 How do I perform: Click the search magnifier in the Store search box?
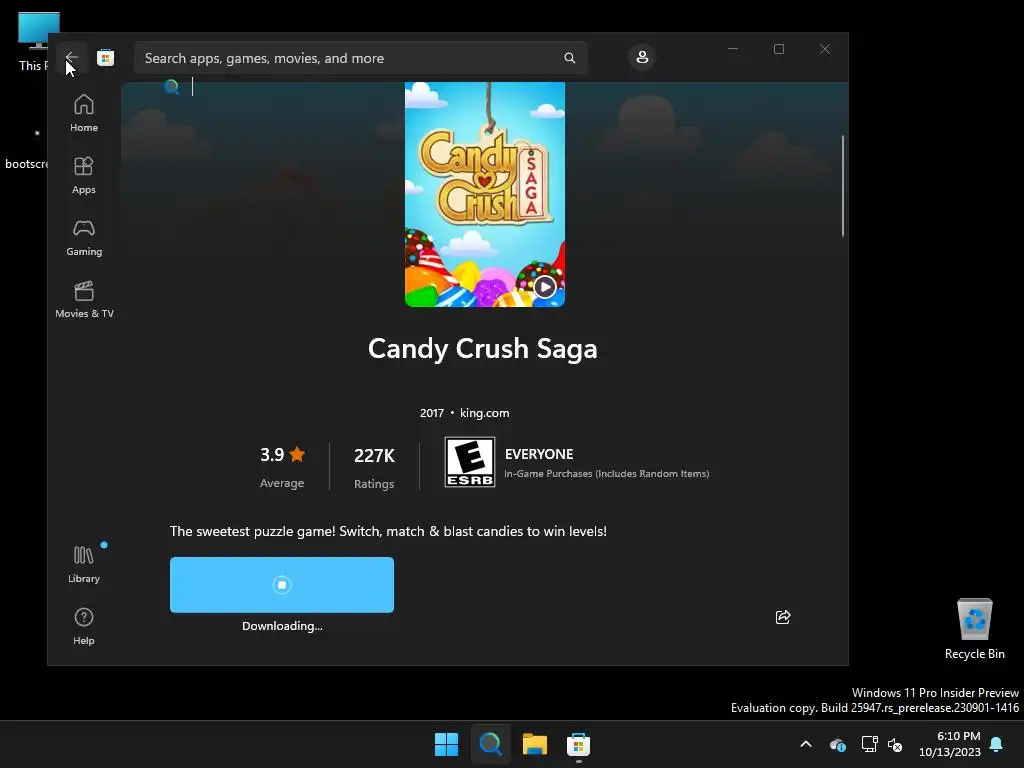click(569, 58)
